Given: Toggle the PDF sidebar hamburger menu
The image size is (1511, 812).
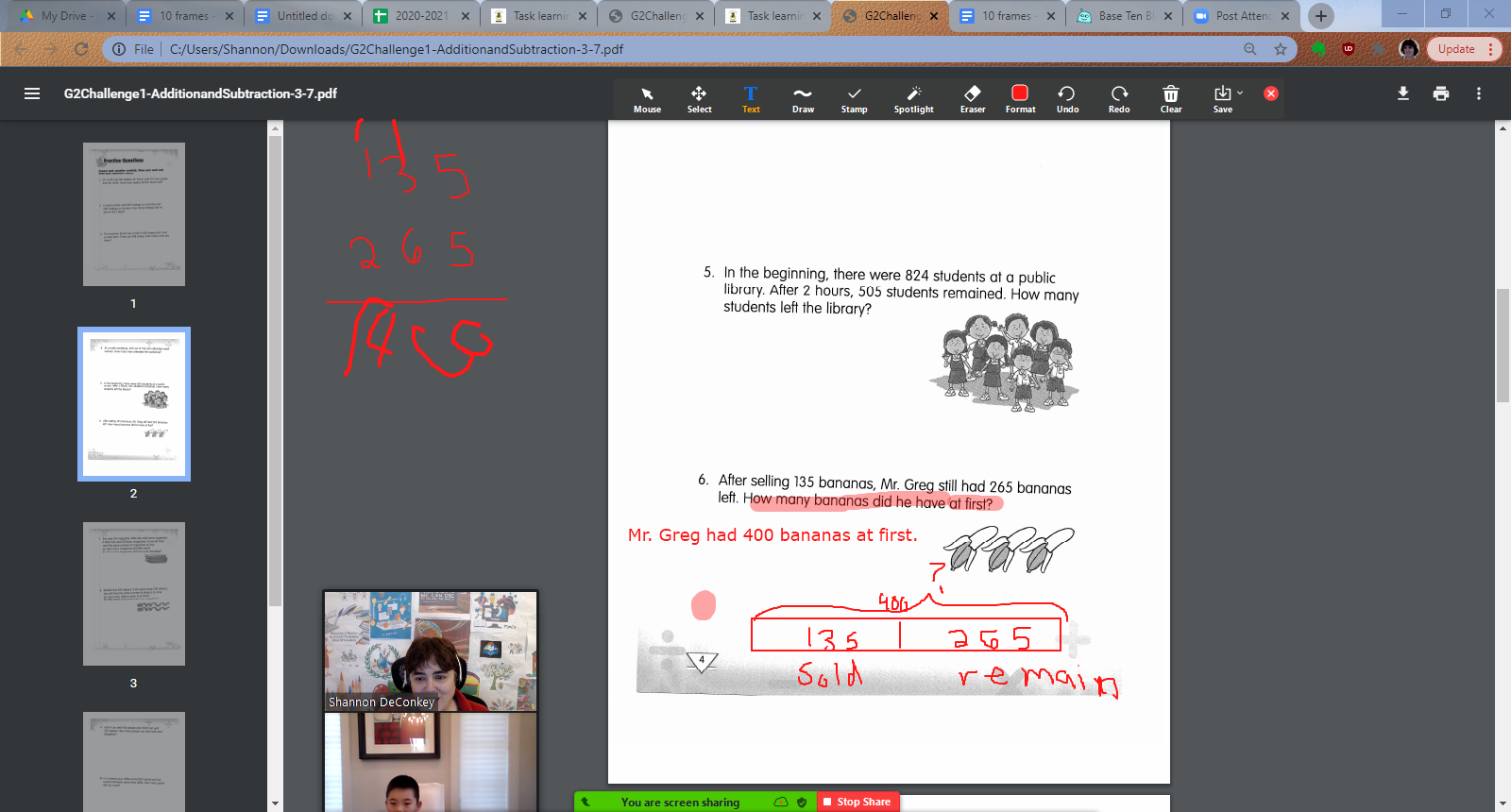Looking at the screenshot, I should [x=32, y=93].
